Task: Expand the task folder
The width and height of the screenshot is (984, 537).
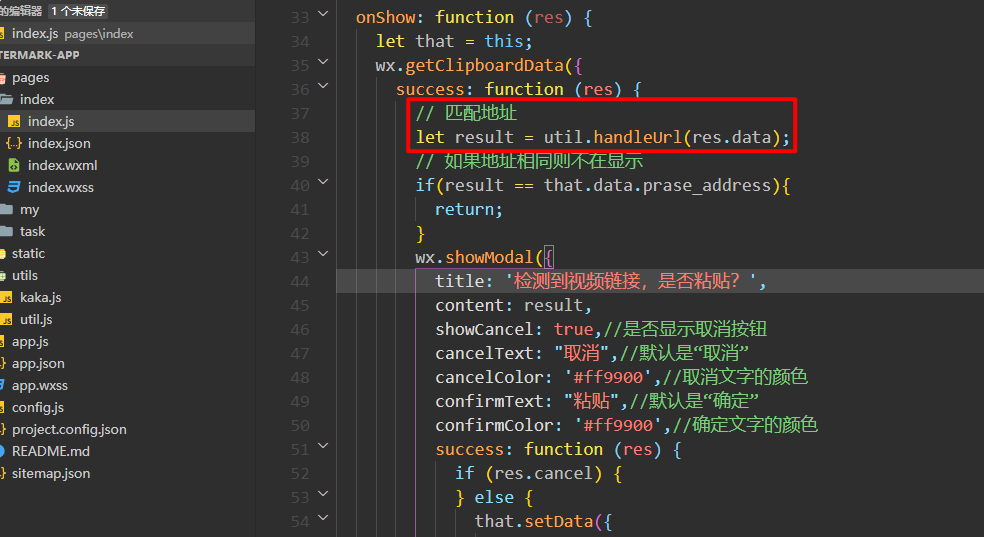Action: (32, 231)
